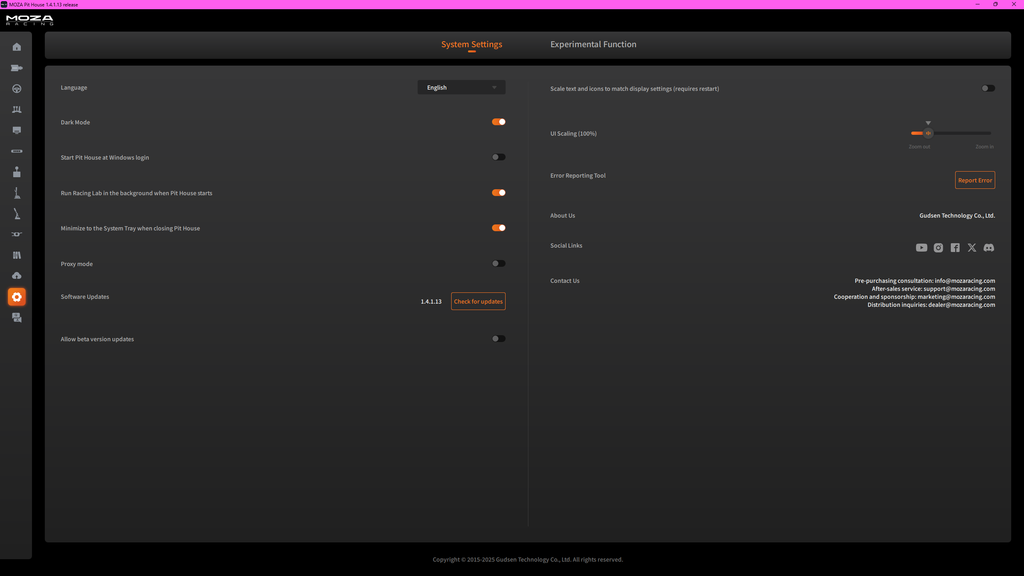Select the System Settings tab
The width and height of the screenshot is (1024, 576).
[472, 44]
